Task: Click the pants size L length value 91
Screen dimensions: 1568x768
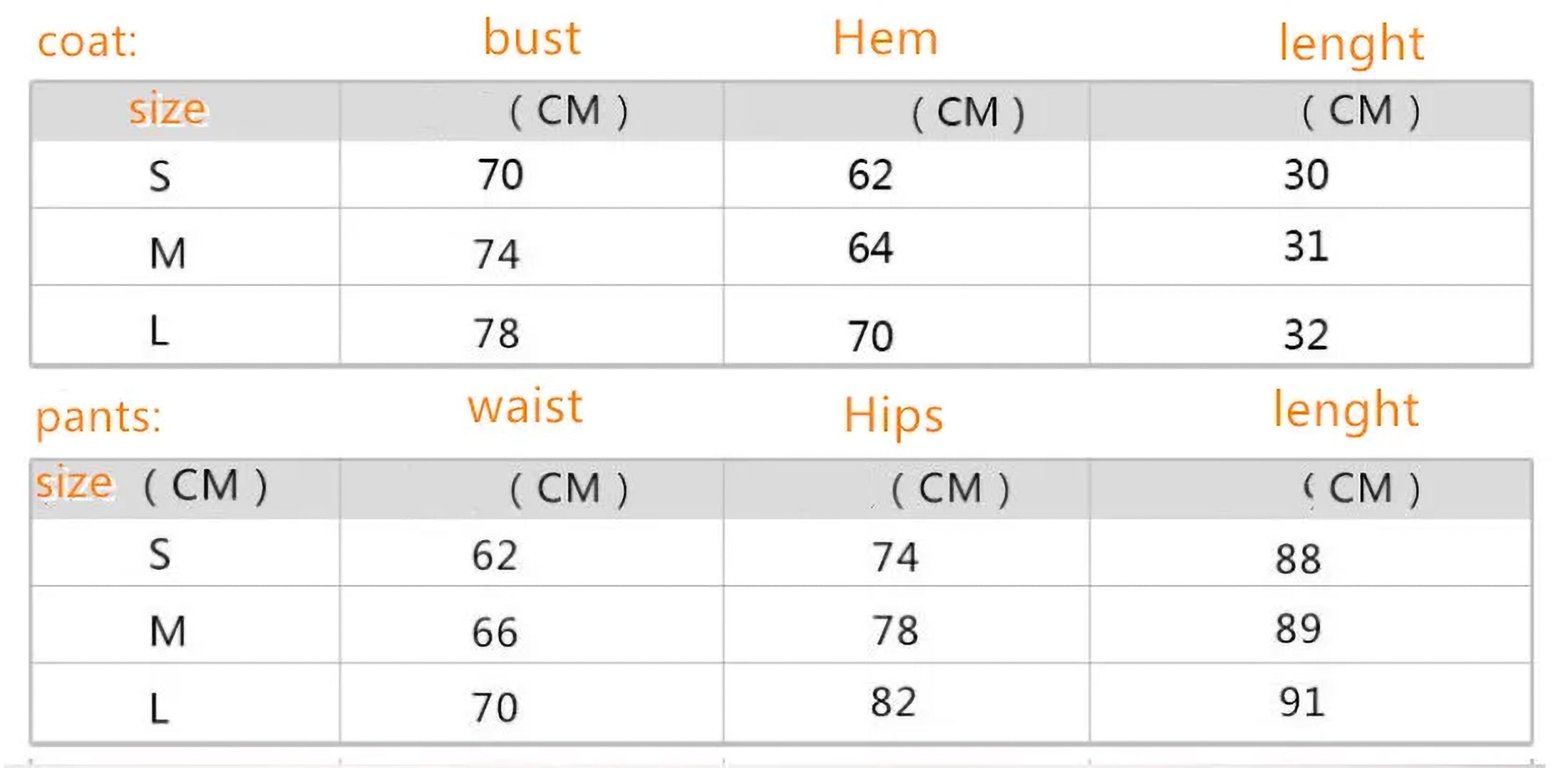Action: 1301,702
